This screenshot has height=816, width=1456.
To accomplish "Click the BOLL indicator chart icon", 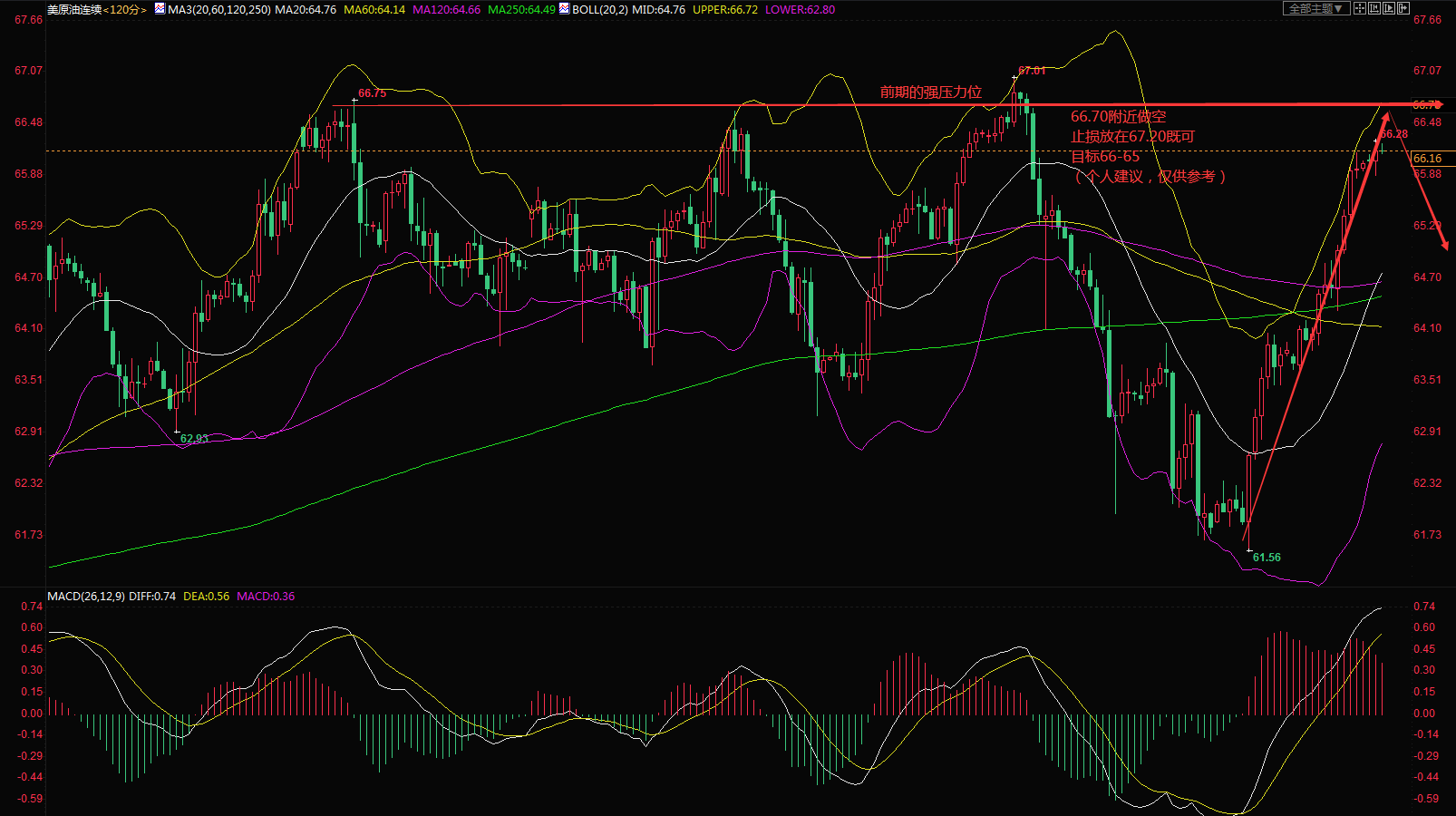I will [x=564, y=9].
